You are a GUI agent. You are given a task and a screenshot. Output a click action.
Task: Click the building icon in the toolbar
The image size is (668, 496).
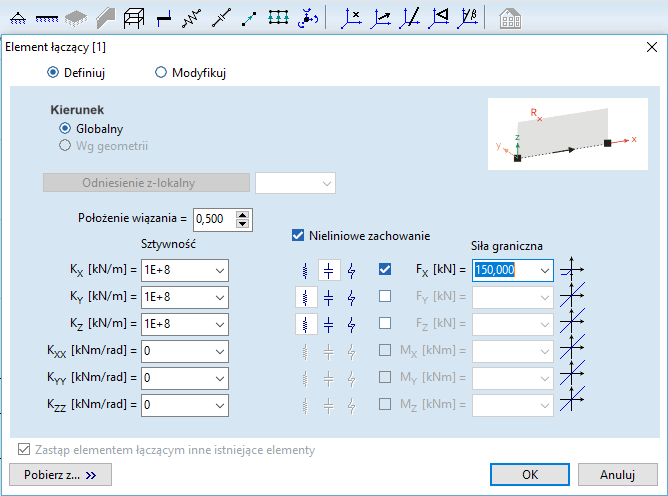tap(510, 17)
